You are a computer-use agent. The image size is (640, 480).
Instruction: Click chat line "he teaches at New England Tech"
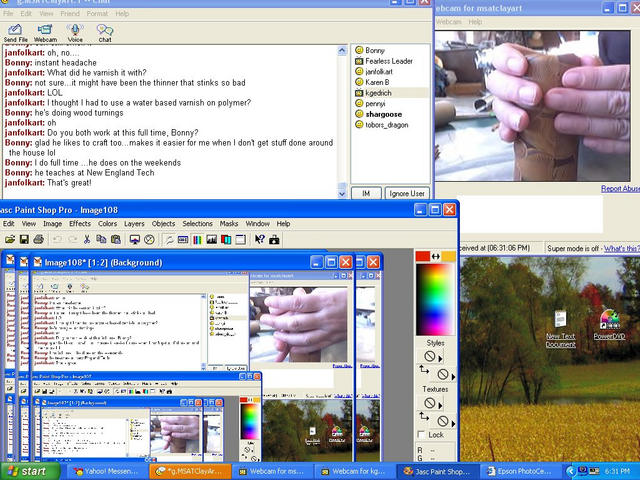click(x=95, y=173)
